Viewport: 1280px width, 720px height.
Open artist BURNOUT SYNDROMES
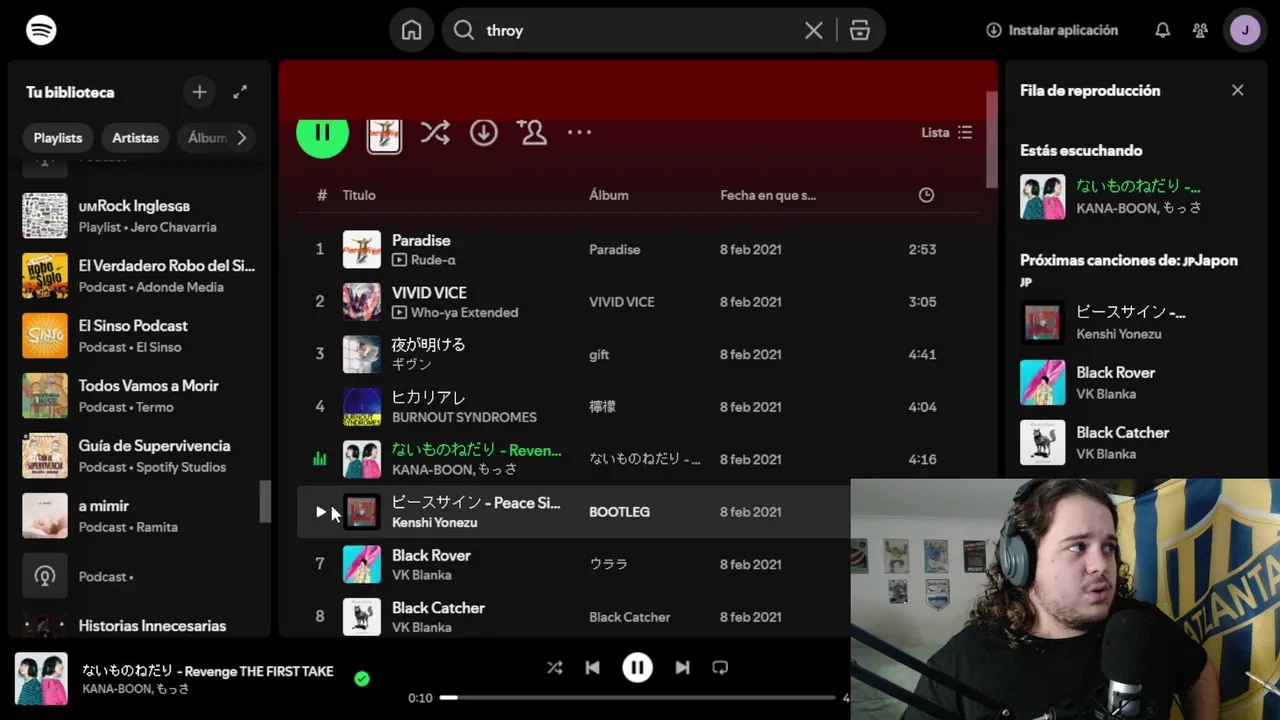464,417
